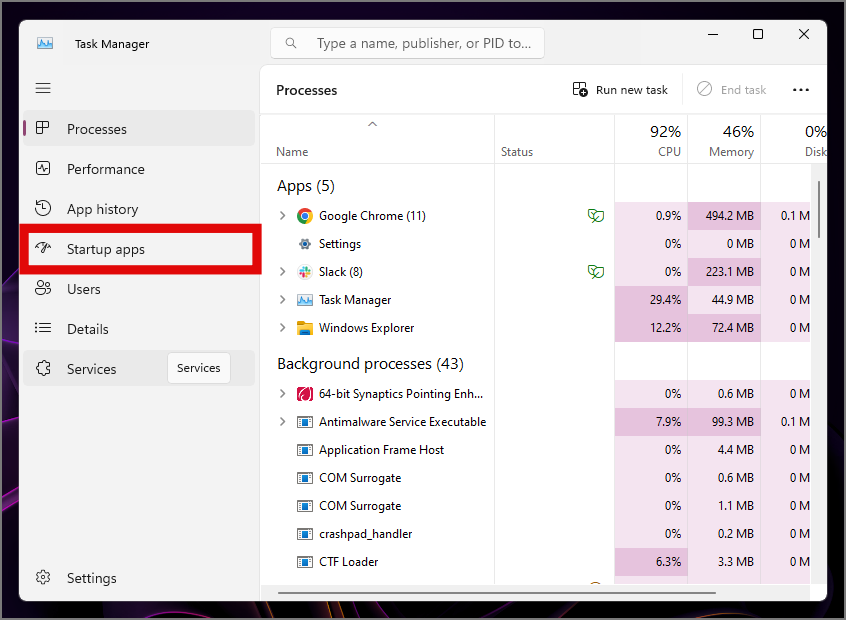Select the 'Application Frame Host' process name
The image size is (846, 620).
381,450
